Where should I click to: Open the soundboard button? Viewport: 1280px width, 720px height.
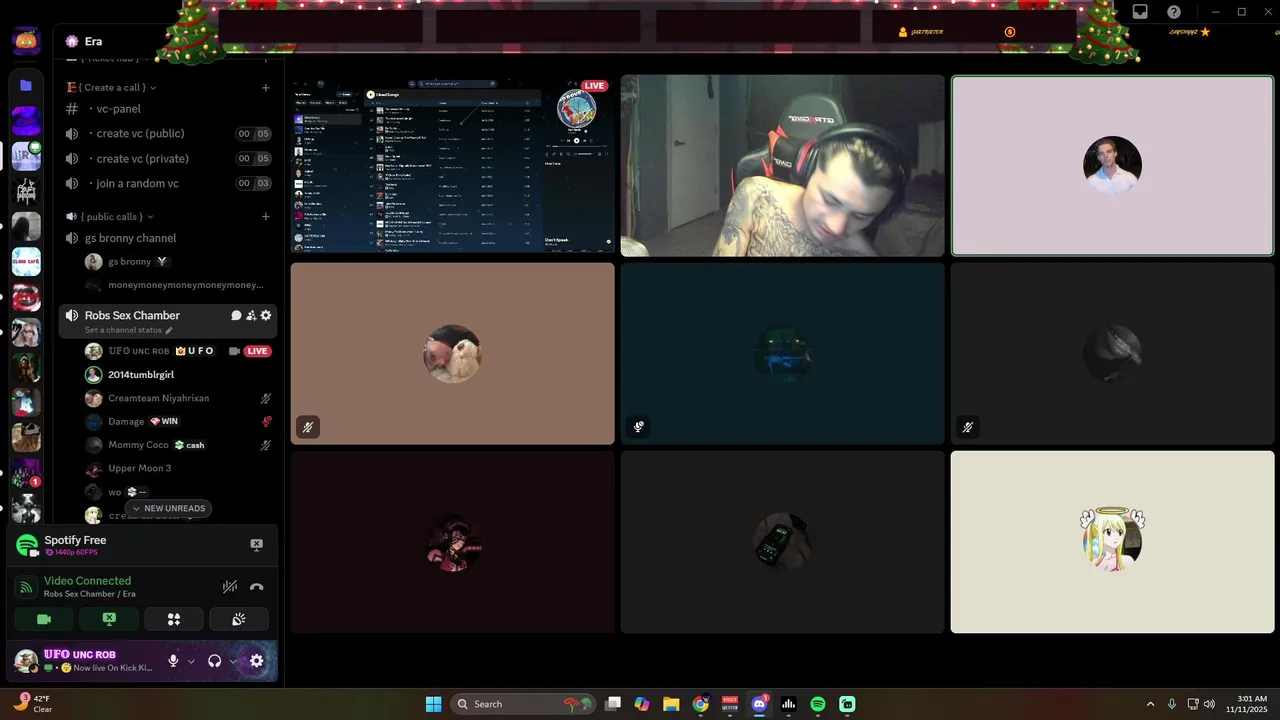coord(238,619)
